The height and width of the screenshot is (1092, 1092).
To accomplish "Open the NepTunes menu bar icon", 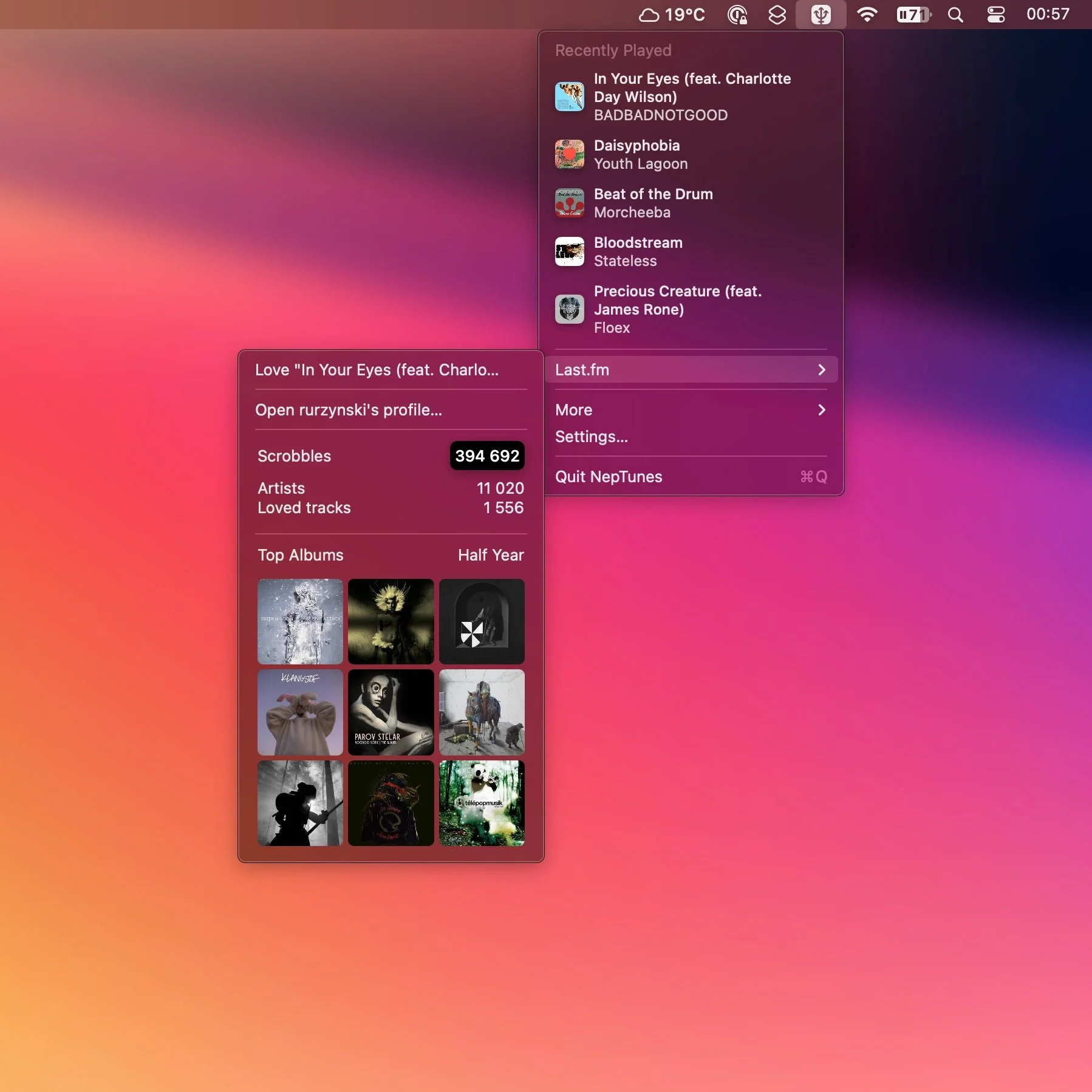I will point(821,15).
